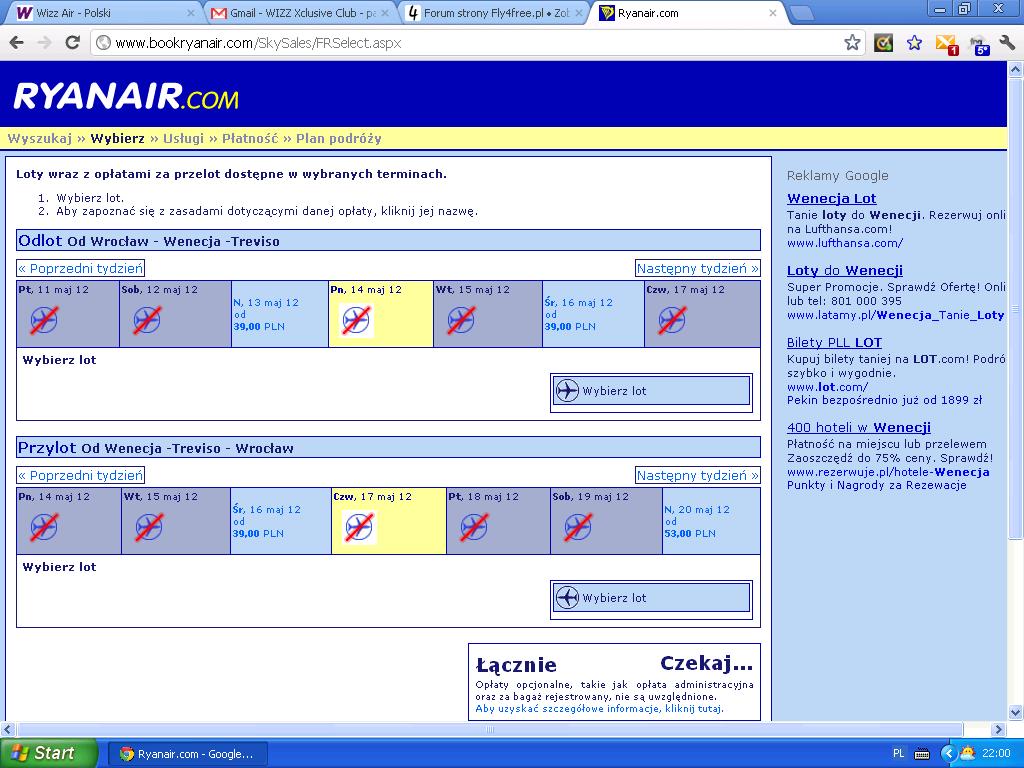This screenshot has width=1024, height=768.
Task: Open a new tab button
Action: [x=801, y=13]
